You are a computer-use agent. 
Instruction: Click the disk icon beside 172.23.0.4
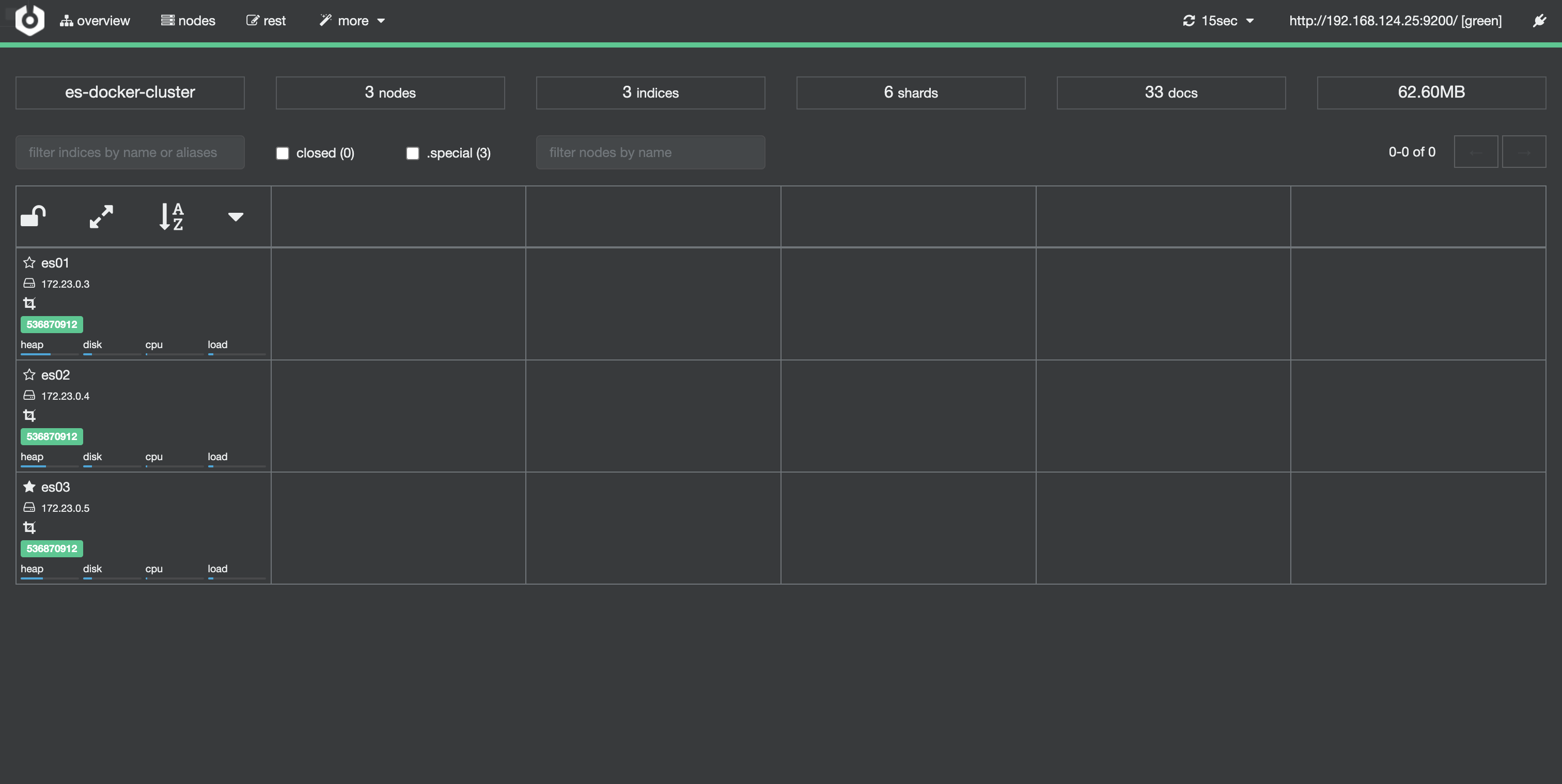click(x=29, y=395)
